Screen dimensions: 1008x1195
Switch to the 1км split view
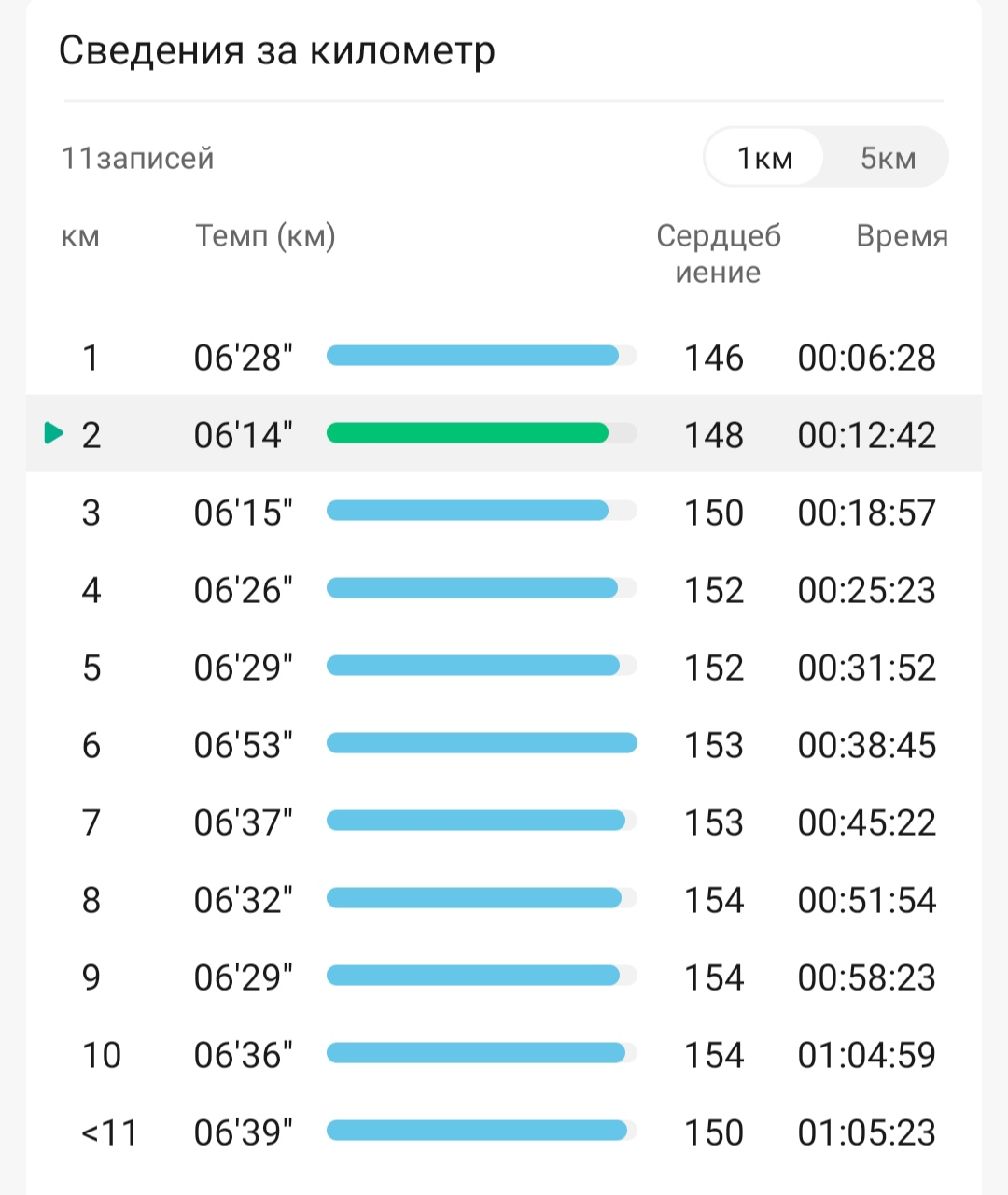point(764,158)
